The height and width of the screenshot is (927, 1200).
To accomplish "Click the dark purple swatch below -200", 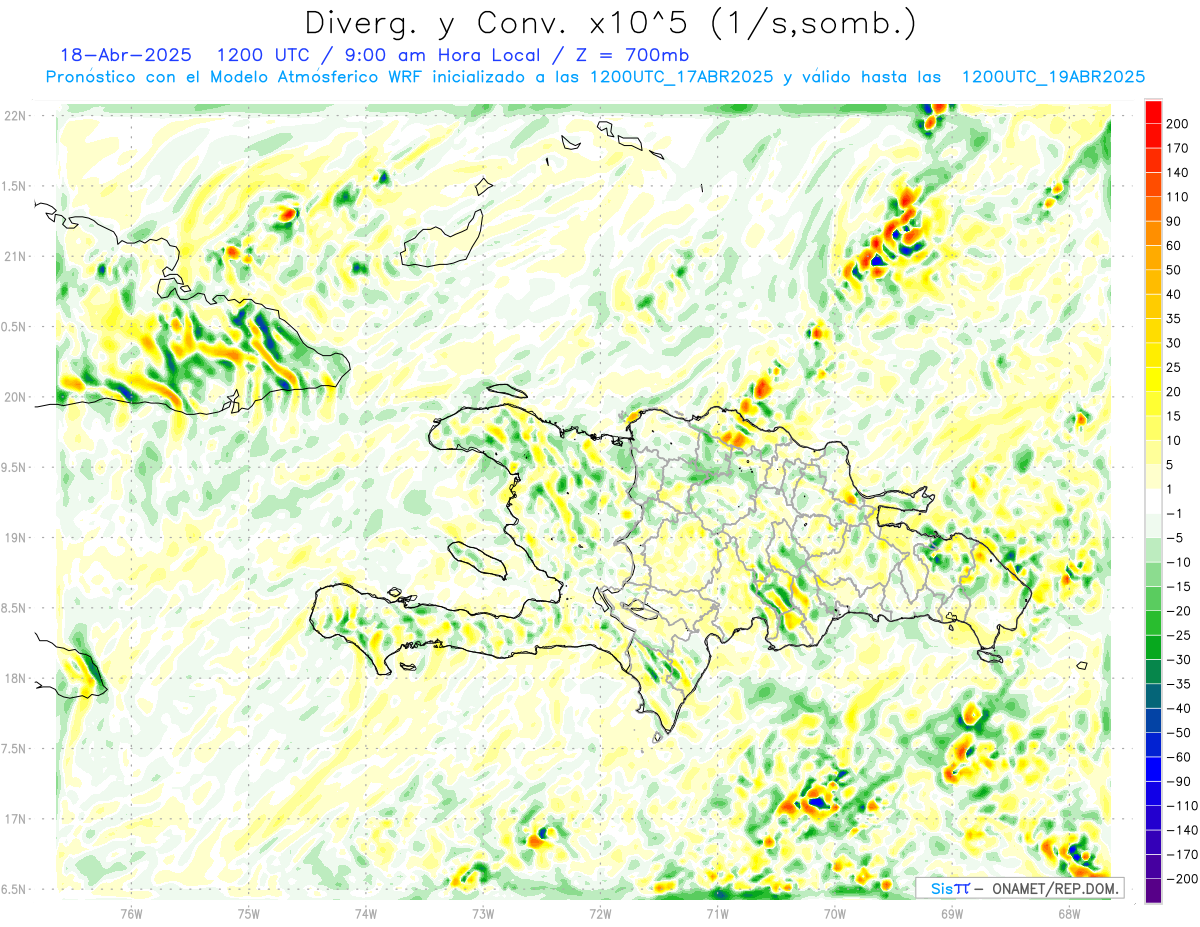I will pos(1153,891).
